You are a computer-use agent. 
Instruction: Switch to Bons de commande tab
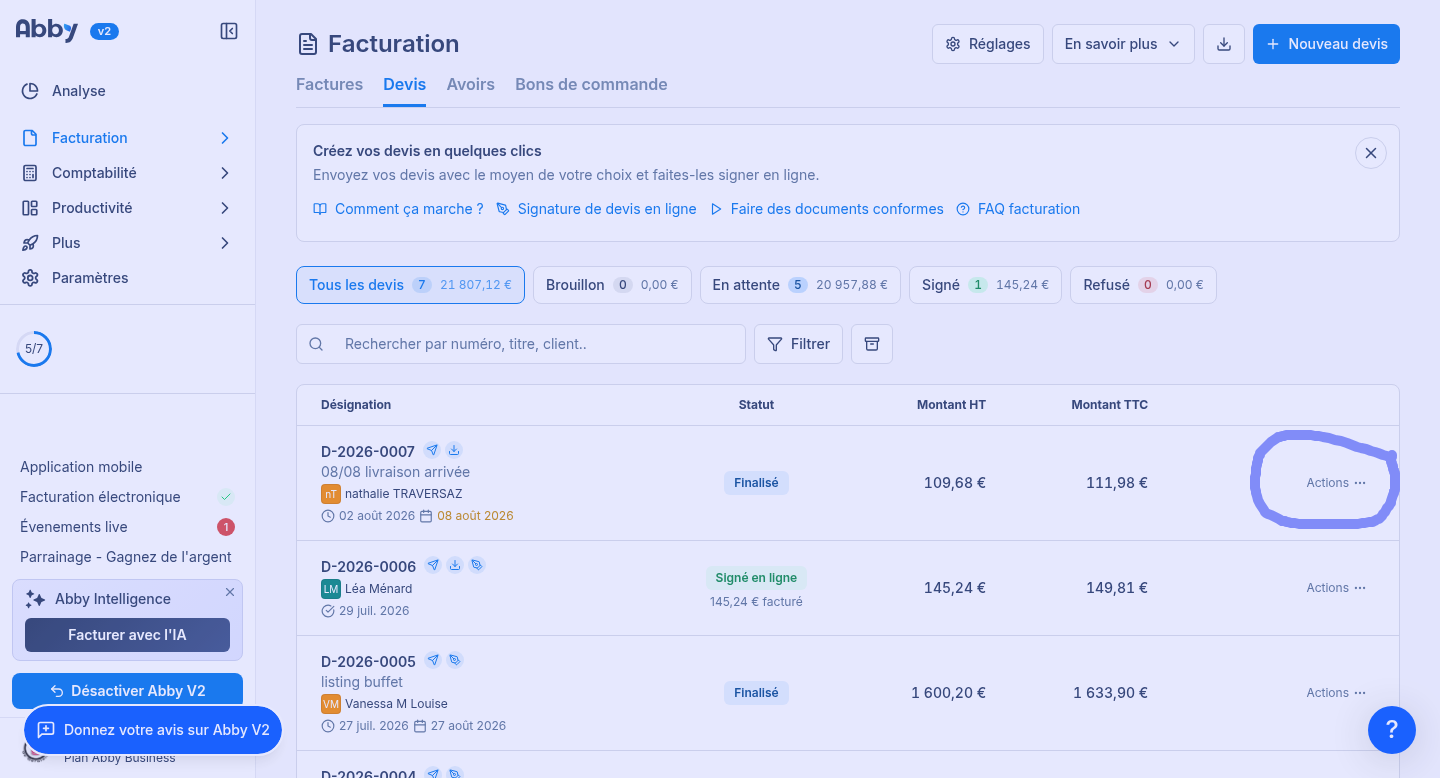pyautogui.click(x=591, y=84)
